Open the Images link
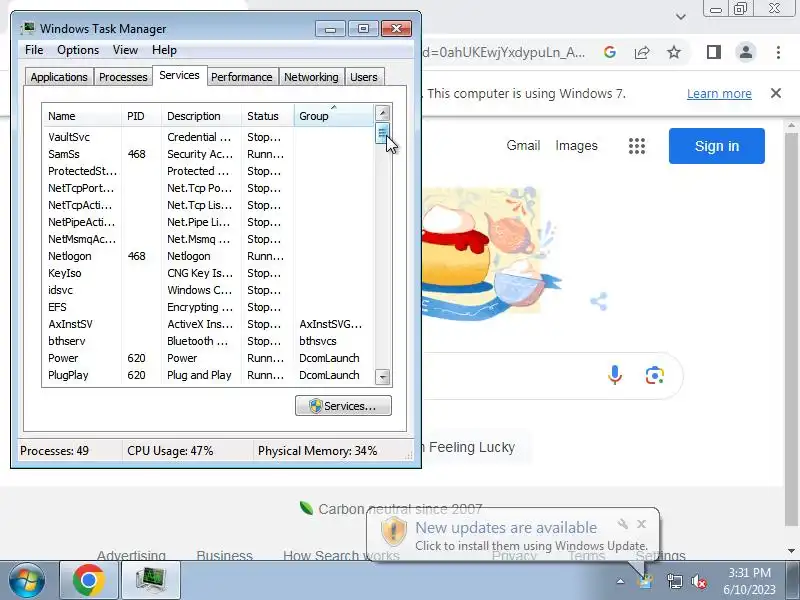 pyautogui.click(x=576, y=145)
